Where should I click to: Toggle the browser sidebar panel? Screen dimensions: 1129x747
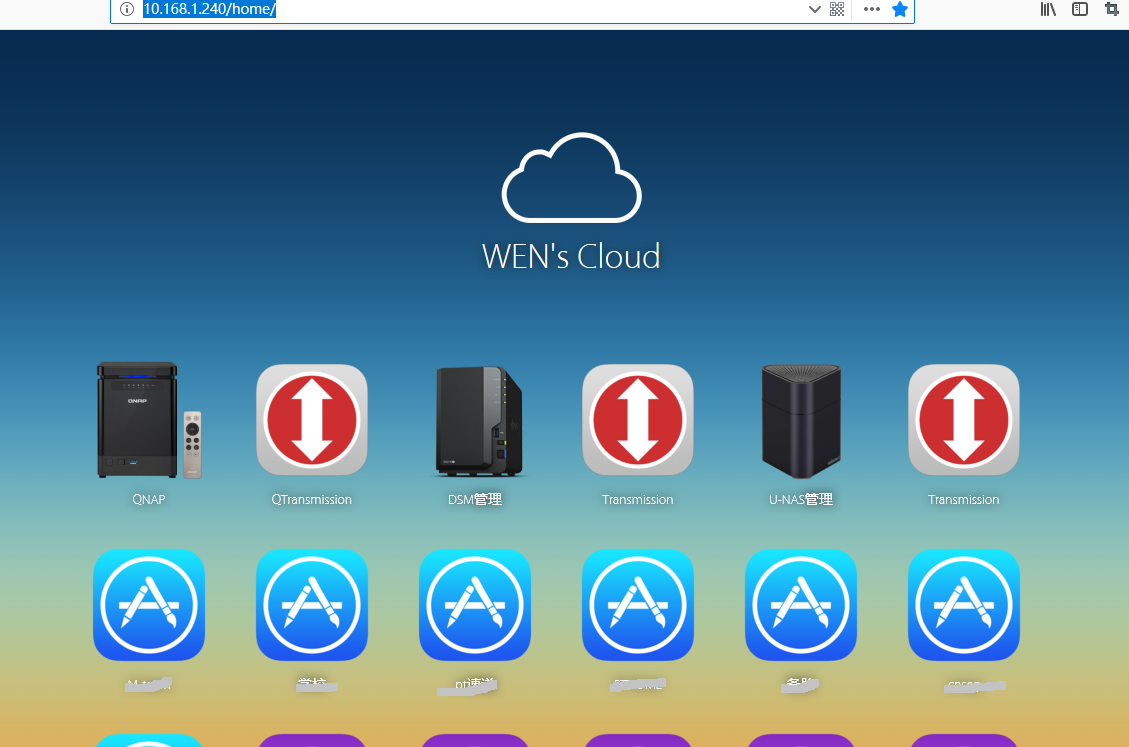coord(1080,9)
